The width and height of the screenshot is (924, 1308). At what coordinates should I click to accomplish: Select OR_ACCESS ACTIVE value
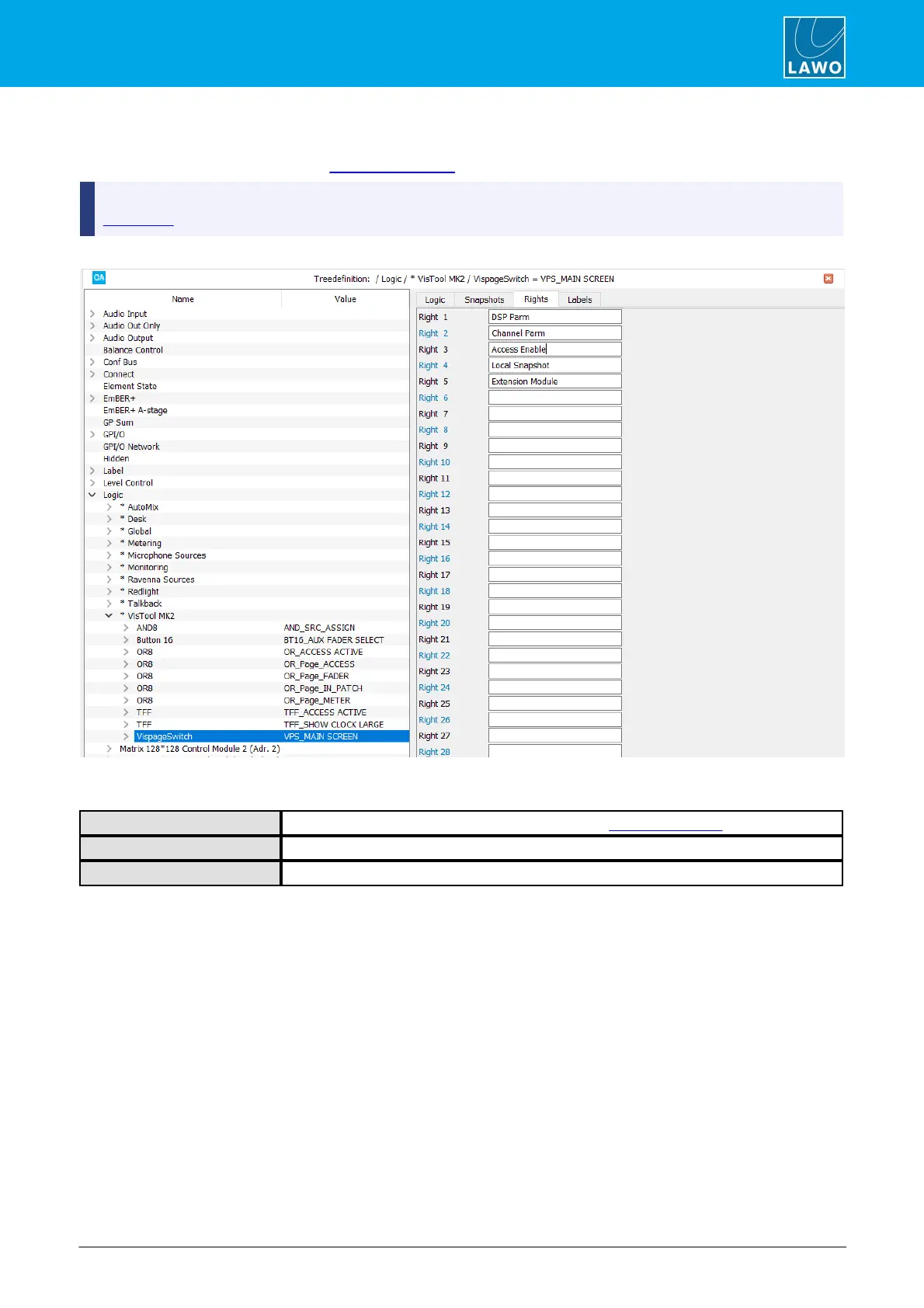(323, 652)
